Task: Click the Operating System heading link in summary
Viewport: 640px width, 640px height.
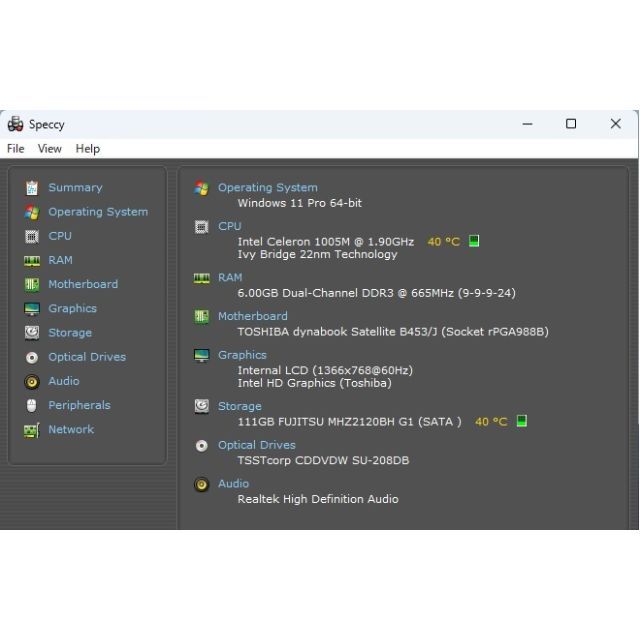Action: click(268, 188)
